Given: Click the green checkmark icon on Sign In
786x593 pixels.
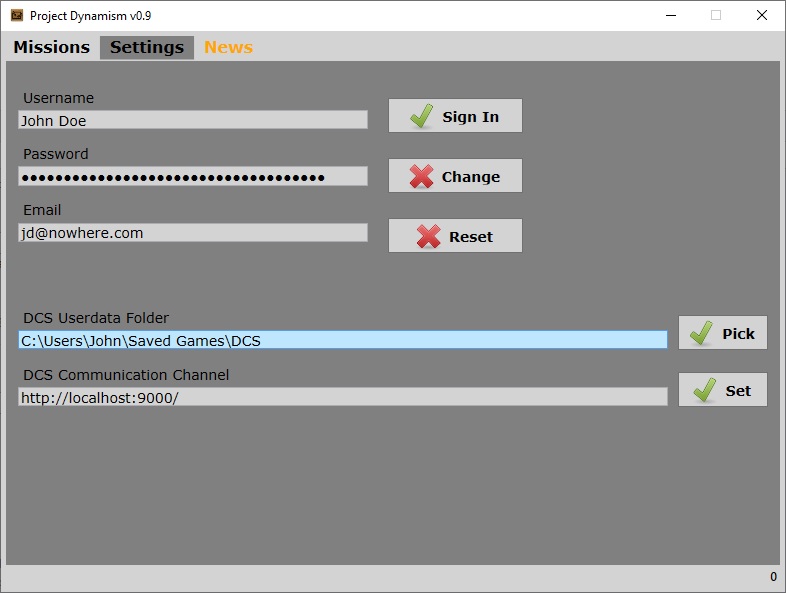Looking at the screenshot, I should tap(422, 117).
